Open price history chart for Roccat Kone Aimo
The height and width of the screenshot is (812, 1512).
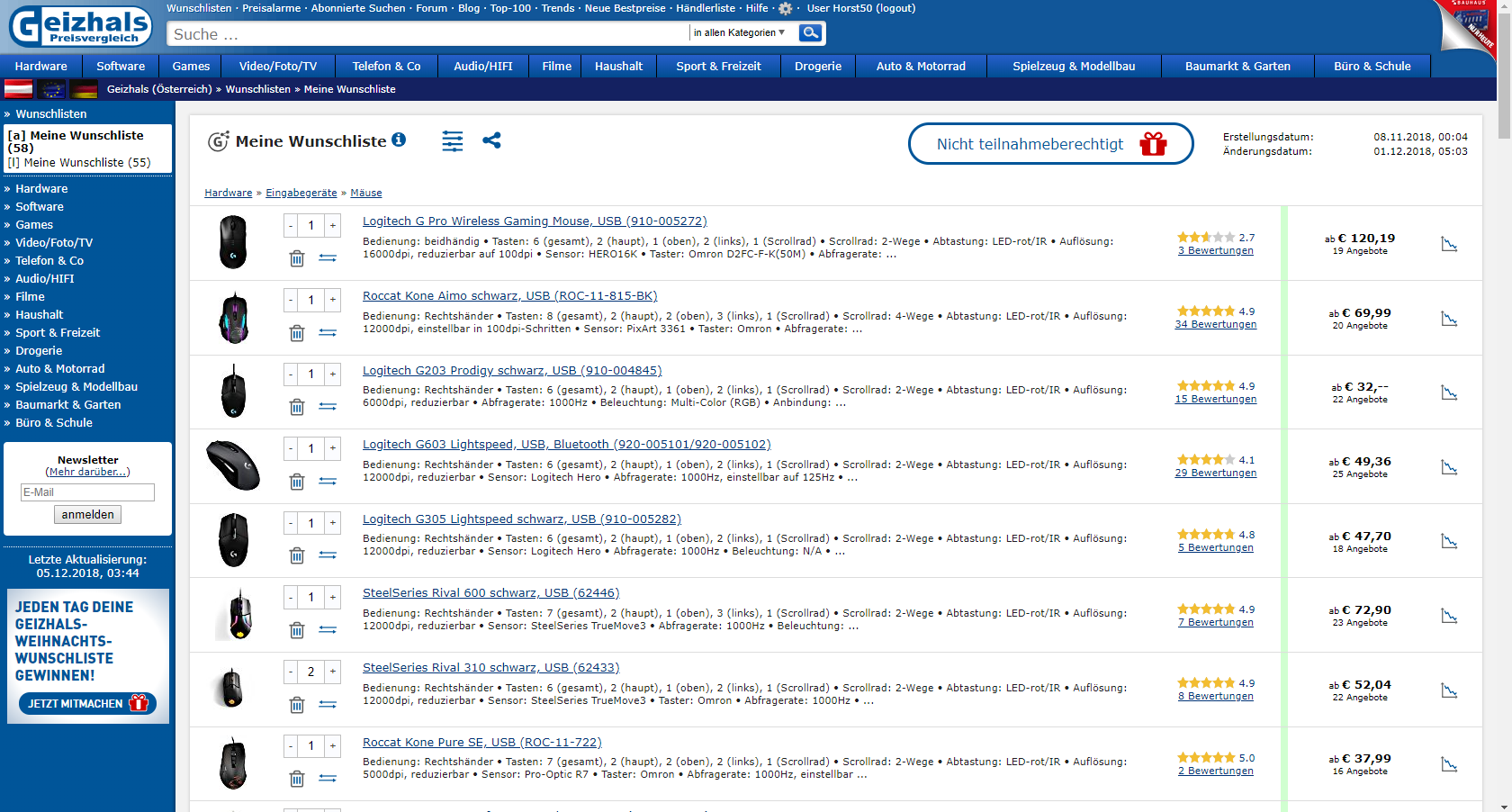click(1449, 319)
